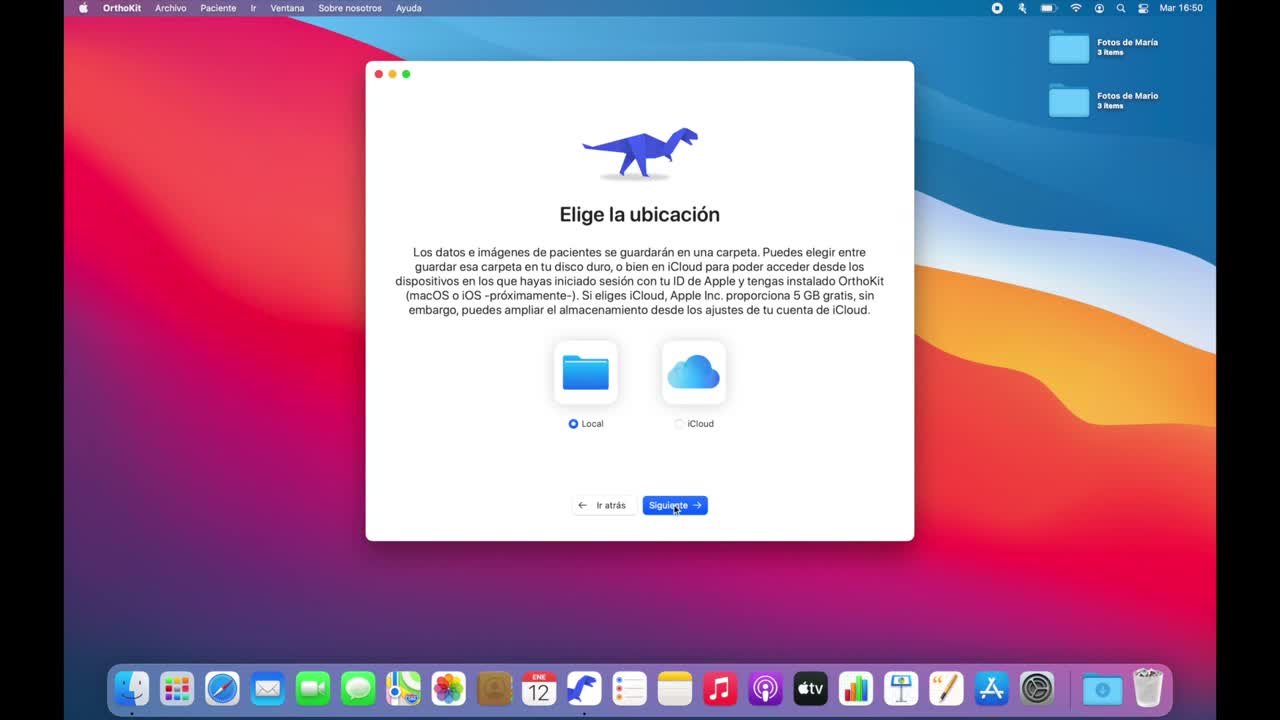Screen dimensions: 1280x720
Task: Open Contacts from the dock
Action: point(494,689)
